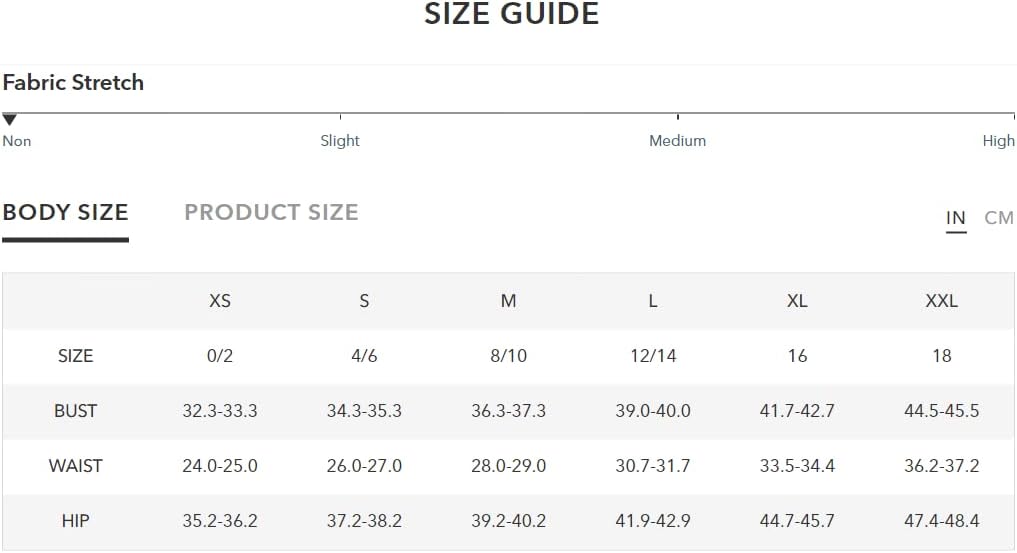The height and width of the screenshot is (553, 1017).
Task: Click the Fabric Stretch title
Action: [73, 82]
